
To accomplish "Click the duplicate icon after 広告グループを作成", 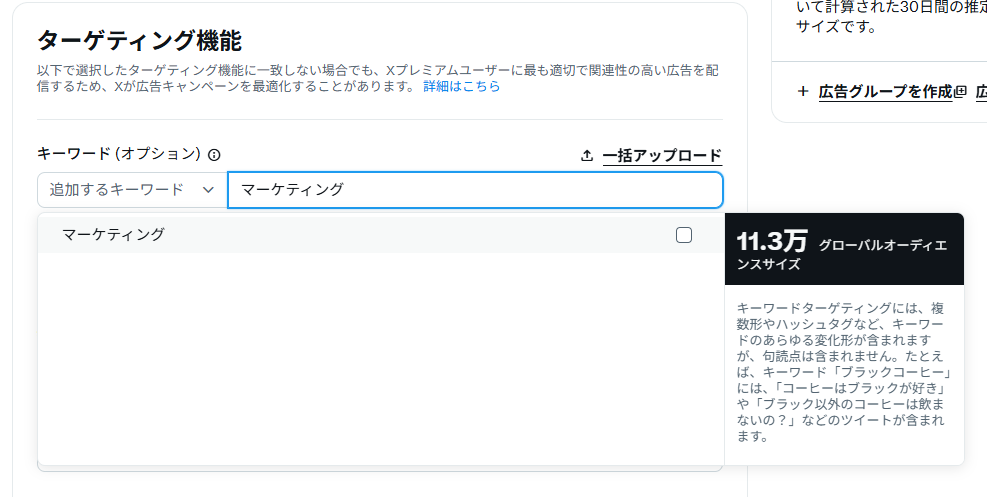I will [x=960, y=92].
